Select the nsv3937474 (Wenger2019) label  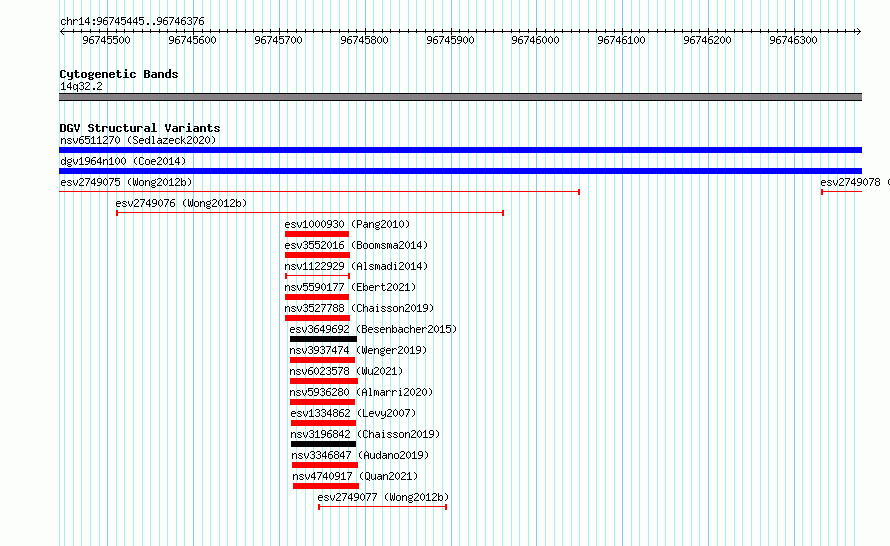pyautogui.click(x=358, y=350)
